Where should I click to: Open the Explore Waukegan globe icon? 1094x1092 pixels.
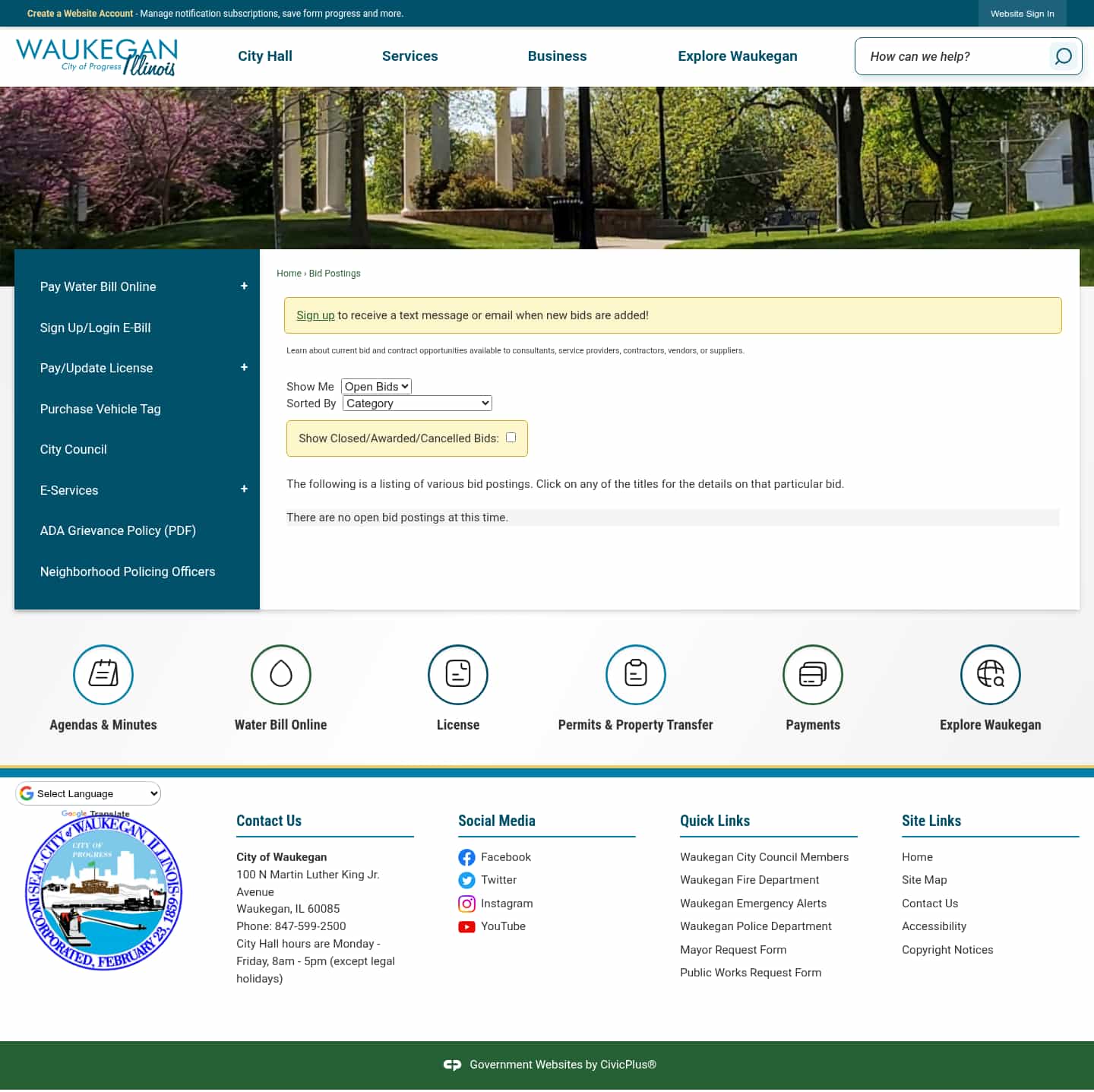(x=991, y=674)
